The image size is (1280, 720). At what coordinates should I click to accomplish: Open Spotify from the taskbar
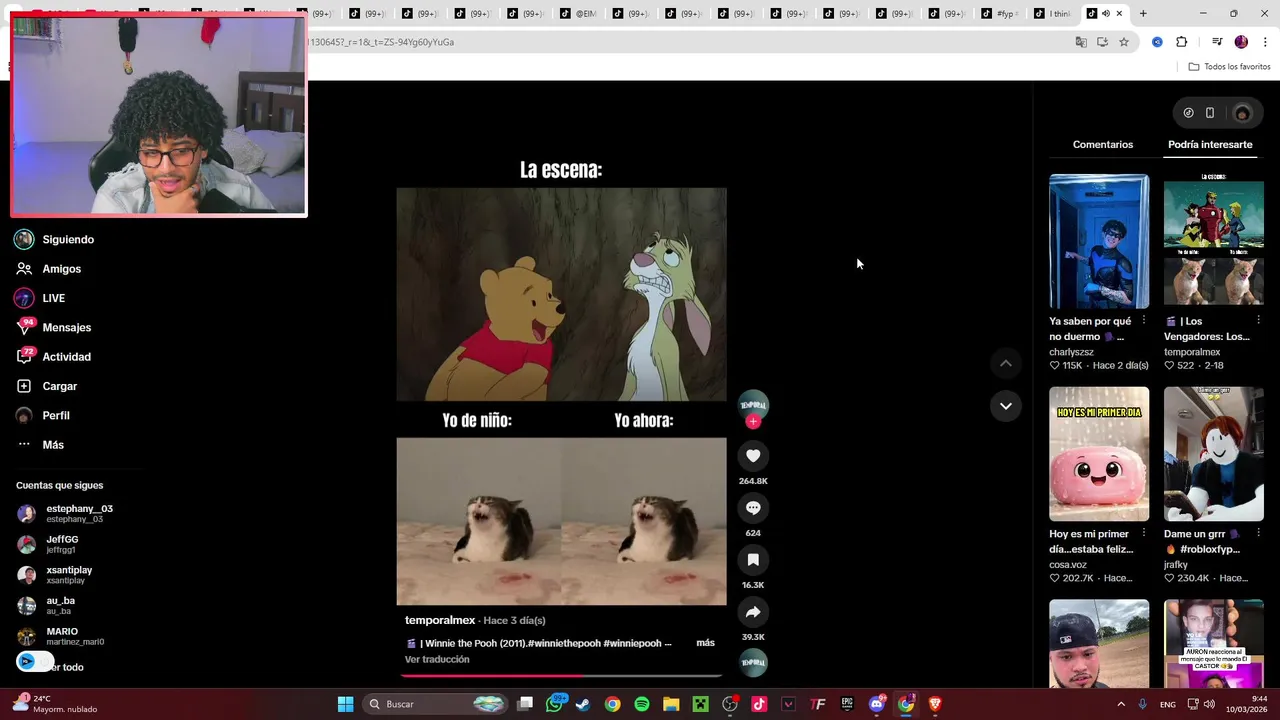pyautogui.click(x=642, y=704)
